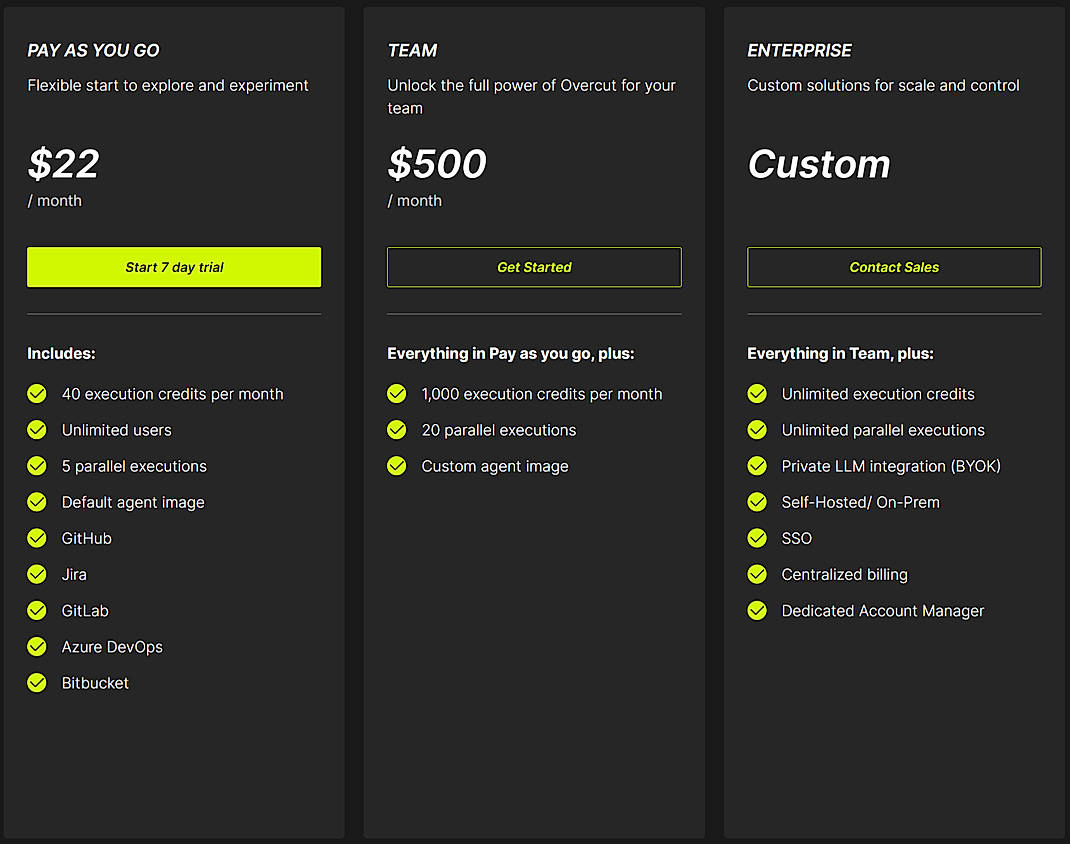Select the Contact Sales button

coord(894,267)
